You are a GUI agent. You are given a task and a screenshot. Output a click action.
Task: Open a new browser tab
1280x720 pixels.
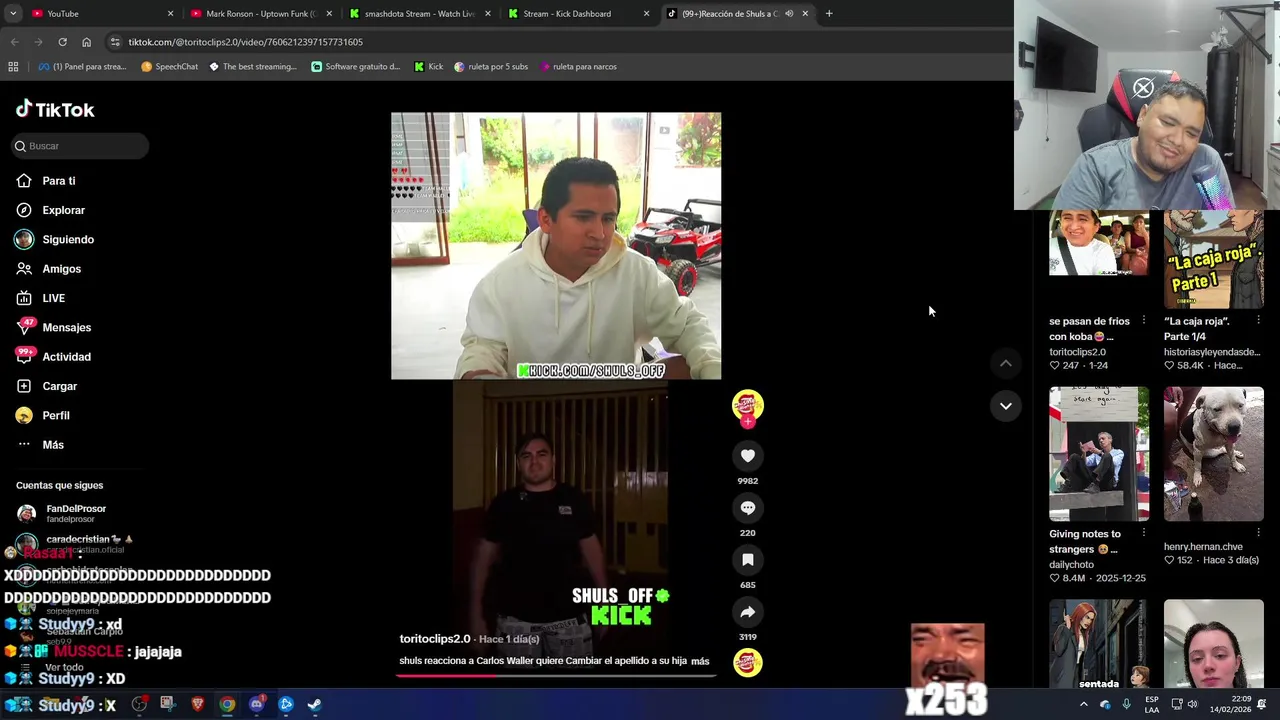coord(829,14)
